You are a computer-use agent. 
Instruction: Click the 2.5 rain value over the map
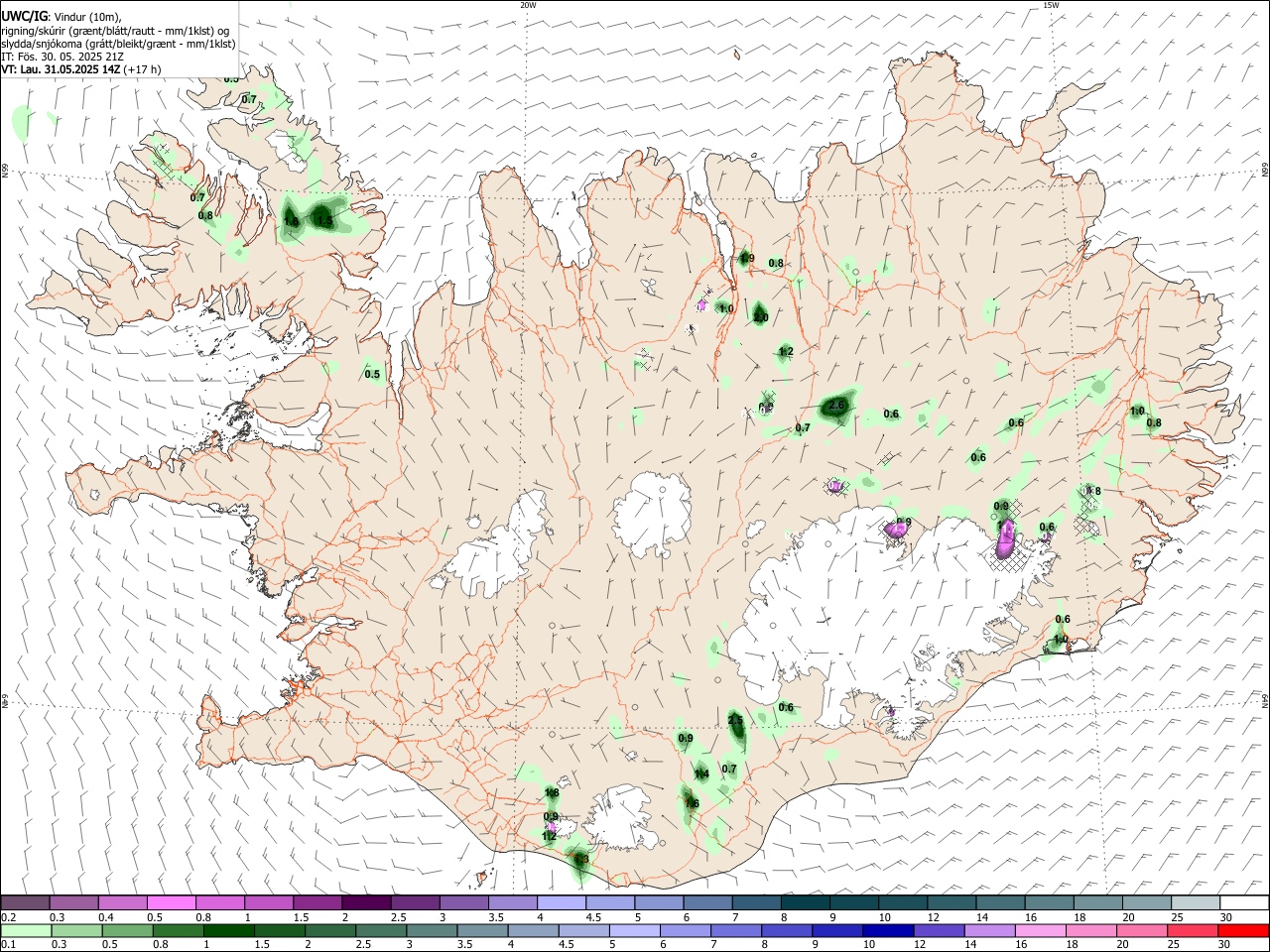(735, 720)
